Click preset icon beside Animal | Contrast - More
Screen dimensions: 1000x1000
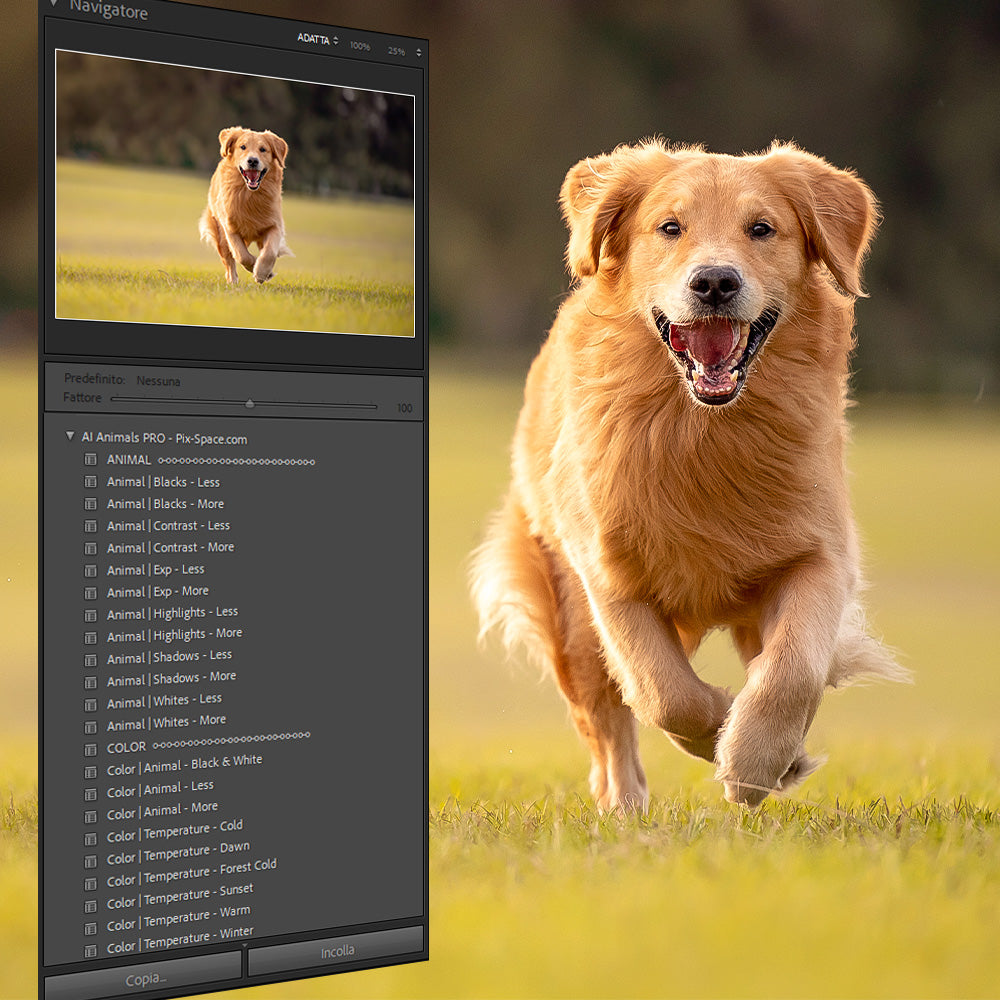(91, 548)
